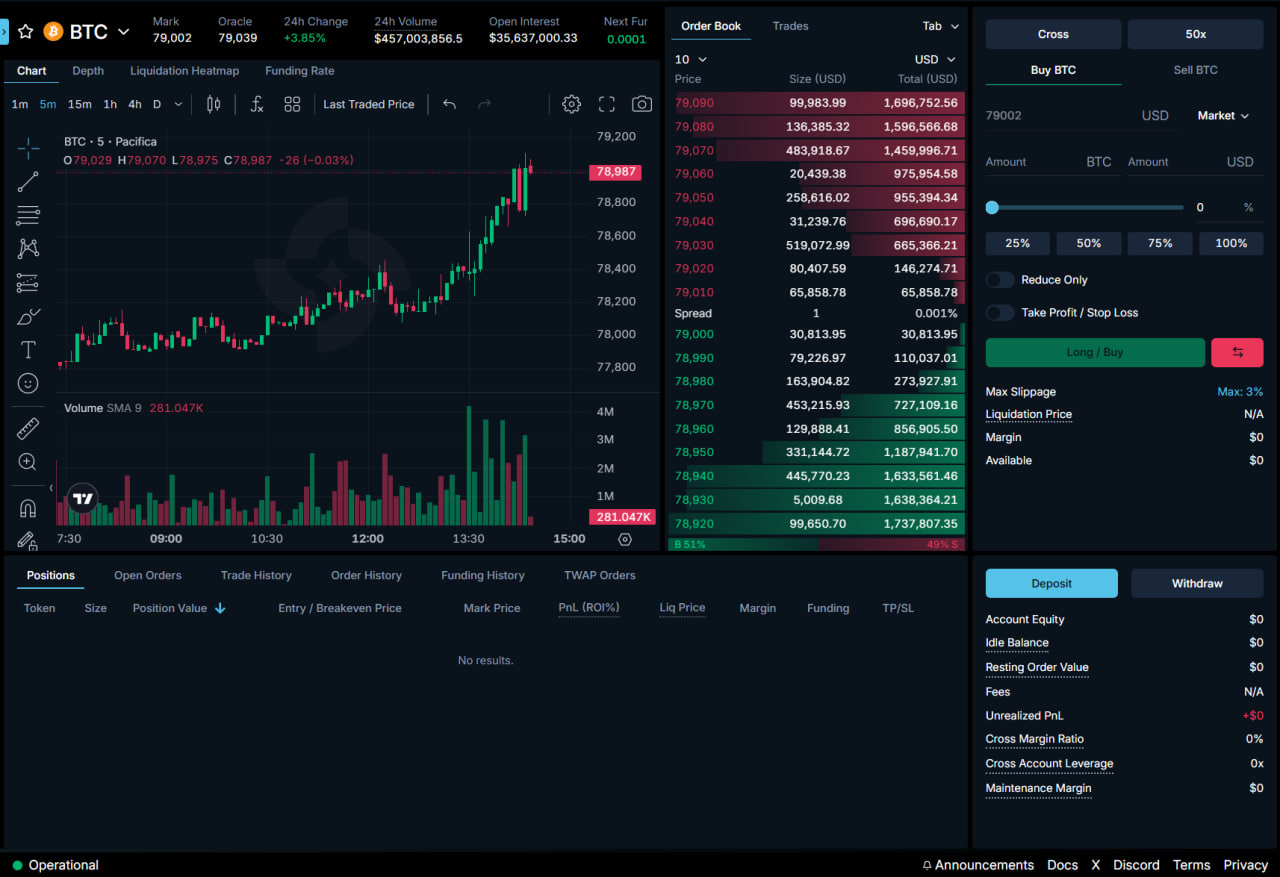Viewport: 1280px width, 877px height.
Task: Favorite BTC with the star icon
Action: click(26, 32)
